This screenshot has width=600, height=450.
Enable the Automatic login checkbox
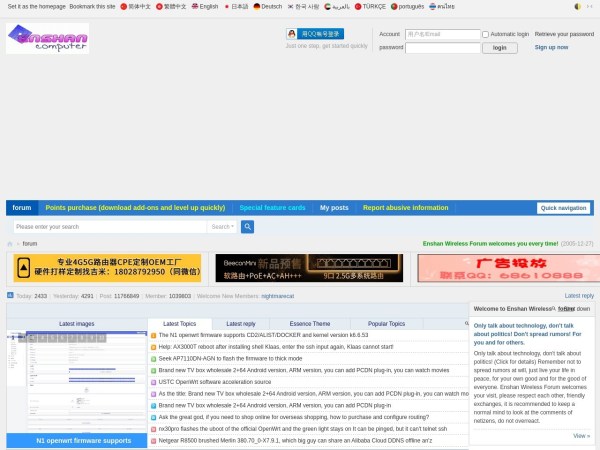pyautogui.click(x=486, y=34)
